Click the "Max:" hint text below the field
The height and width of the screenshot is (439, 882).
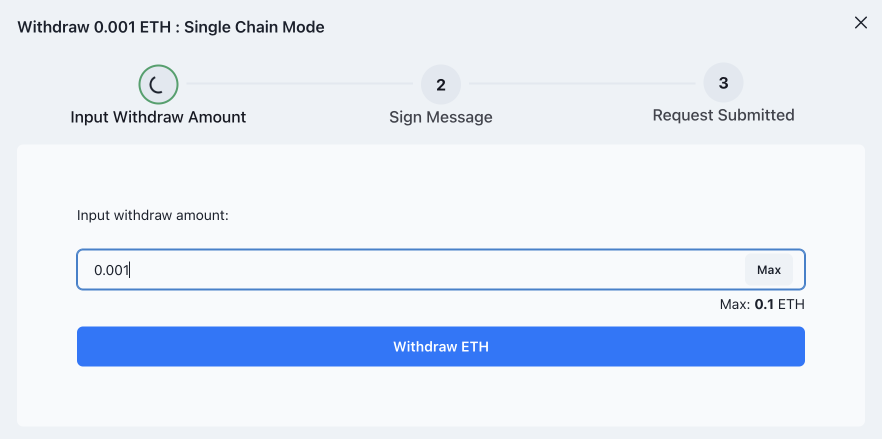pos(733,304)
